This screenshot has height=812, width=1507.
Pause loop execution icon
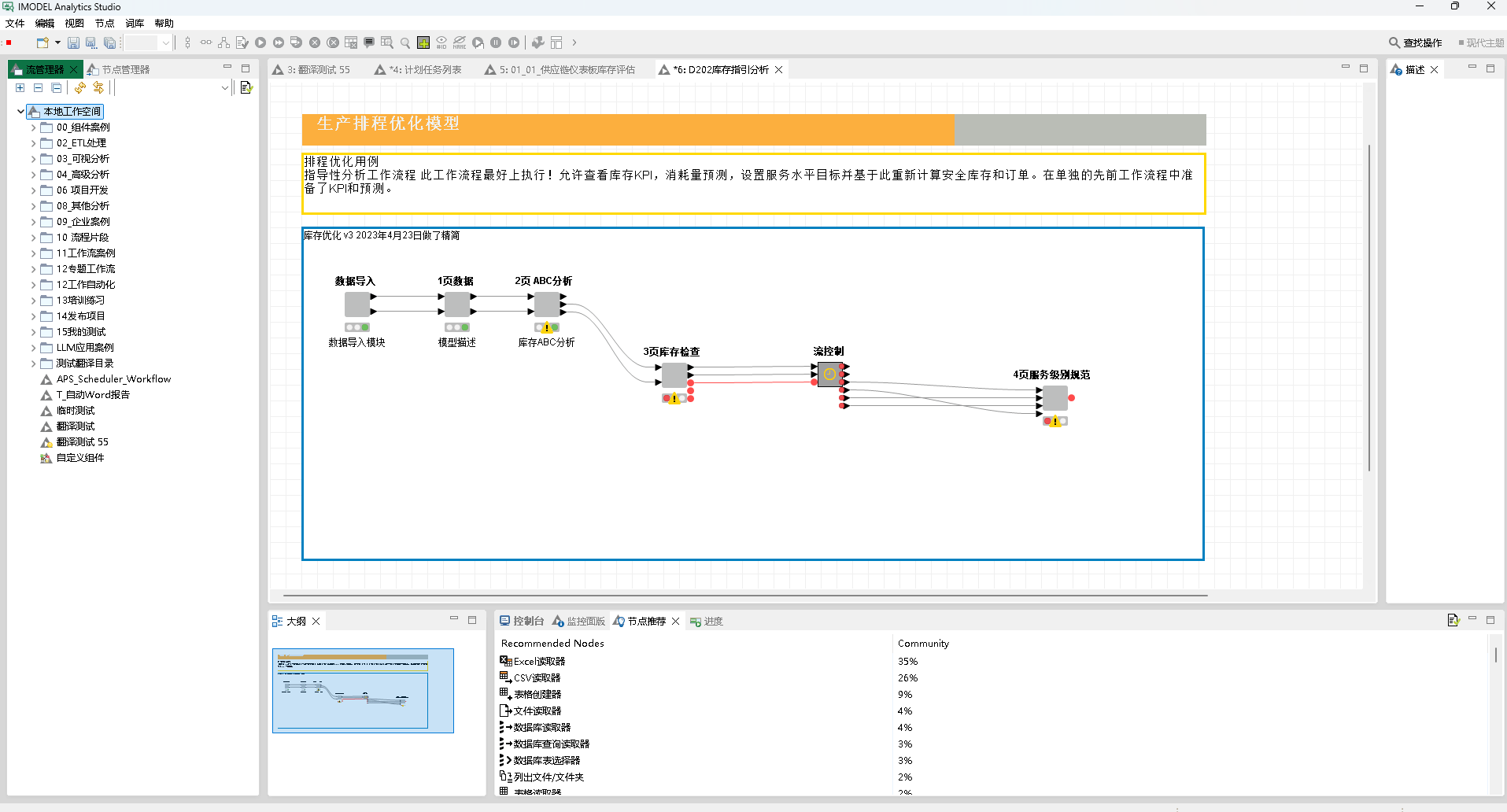coord(496,42)
